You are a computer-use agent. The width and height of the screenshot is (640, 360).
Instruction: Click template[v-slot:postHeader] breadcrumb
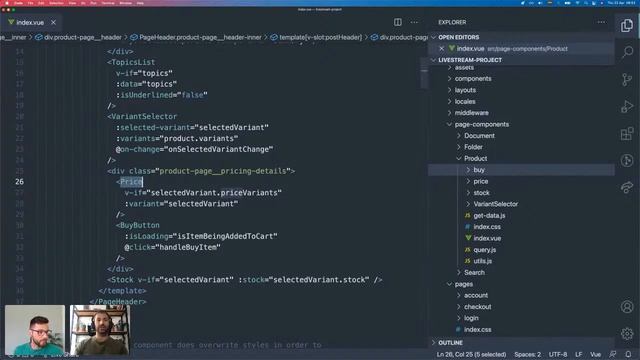[x=316, y=38]
